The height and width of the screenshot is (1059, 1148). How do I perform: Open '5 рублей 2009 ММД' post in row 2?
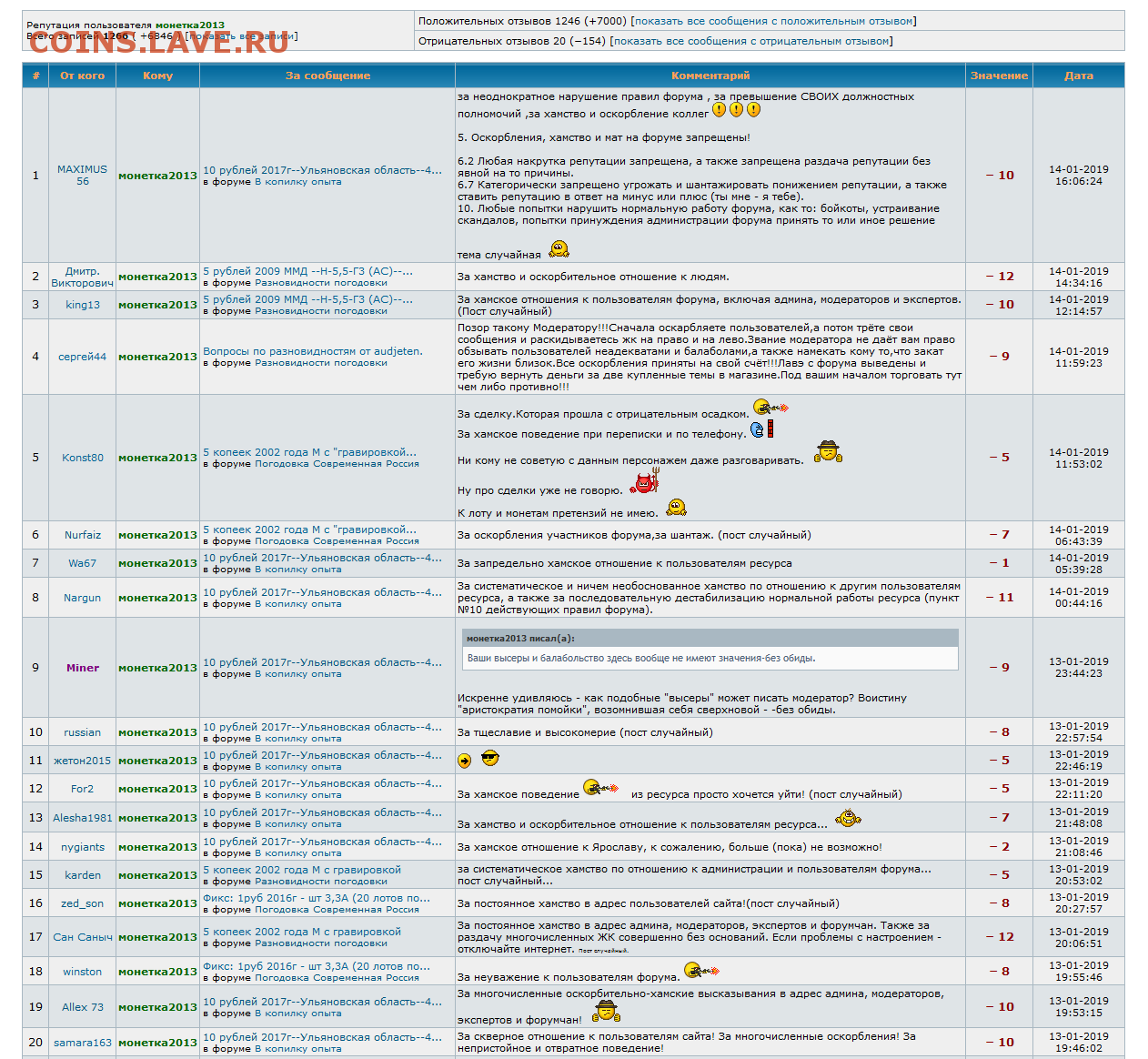pos(307,271)
